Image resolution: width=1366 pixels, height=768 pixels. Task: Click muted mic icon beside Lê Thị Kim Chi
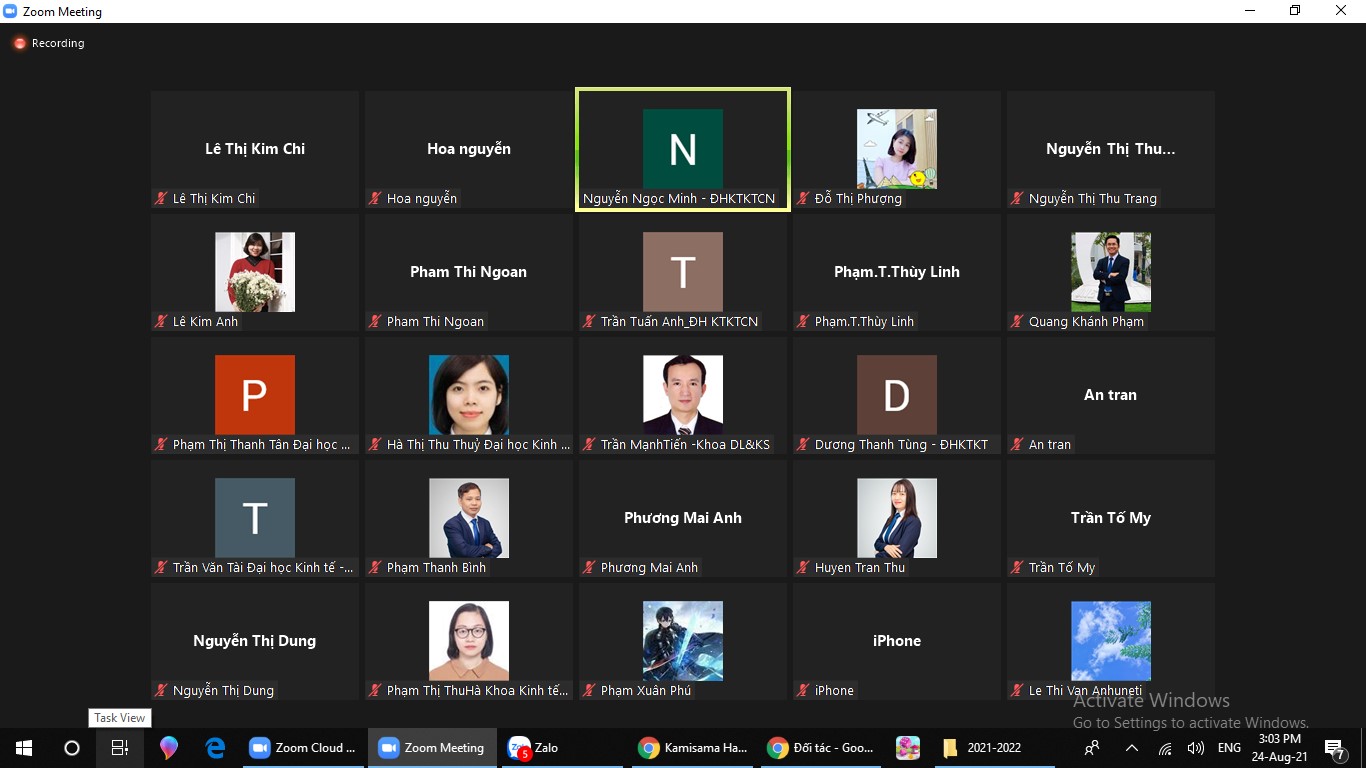[160, 199]
